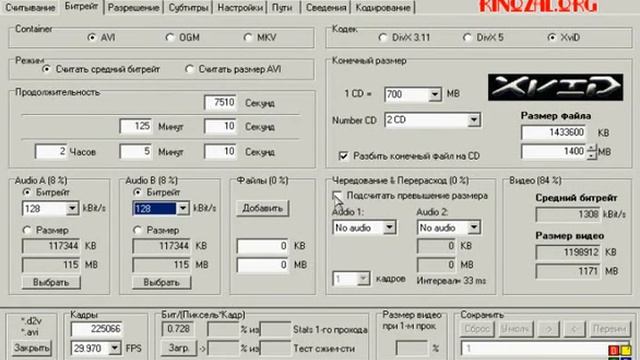Screen dimensions: 640x360
Task: Decrease file size MB with down stepper
Action: click(x=591, y=156)
